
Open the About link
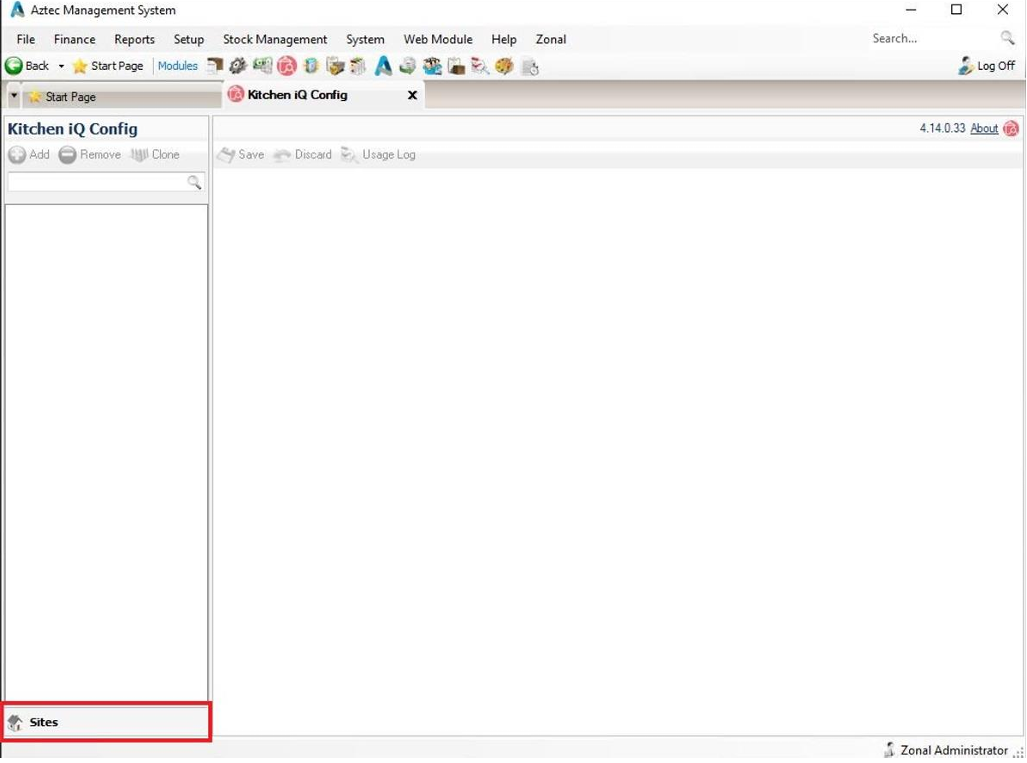pos(984,128)
